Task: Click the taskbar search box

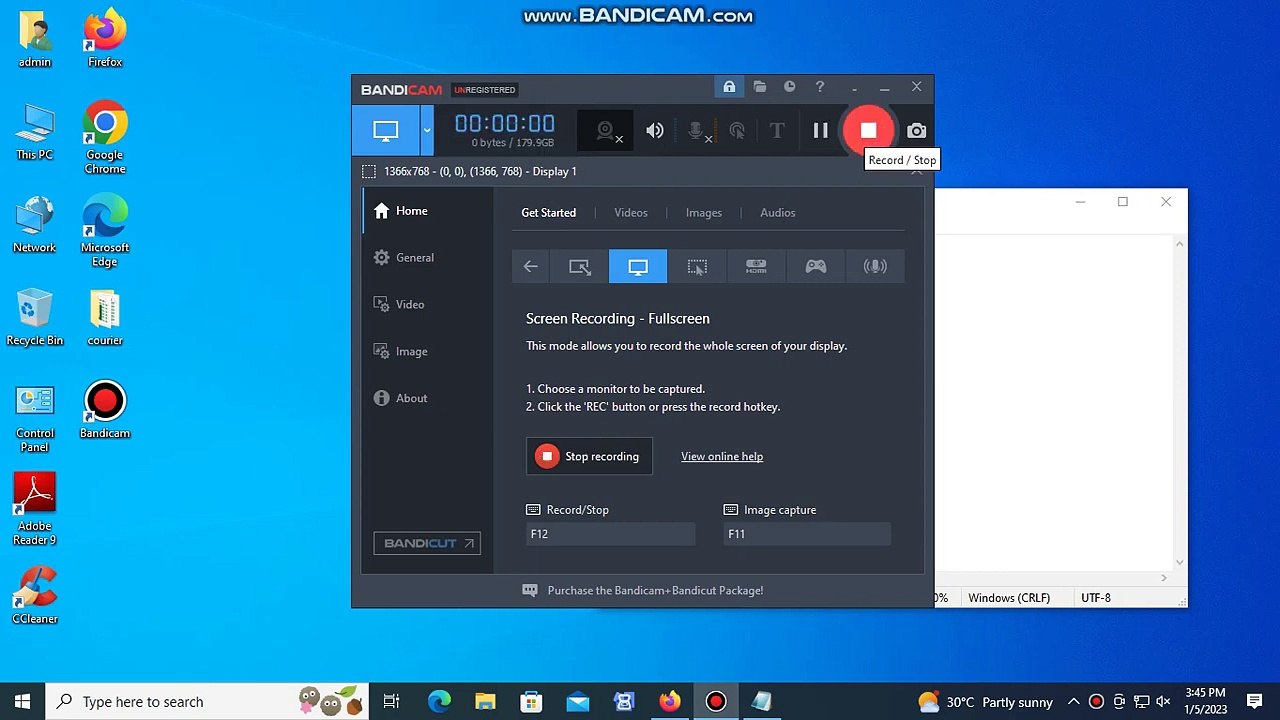Action: (x=206, y=702)
